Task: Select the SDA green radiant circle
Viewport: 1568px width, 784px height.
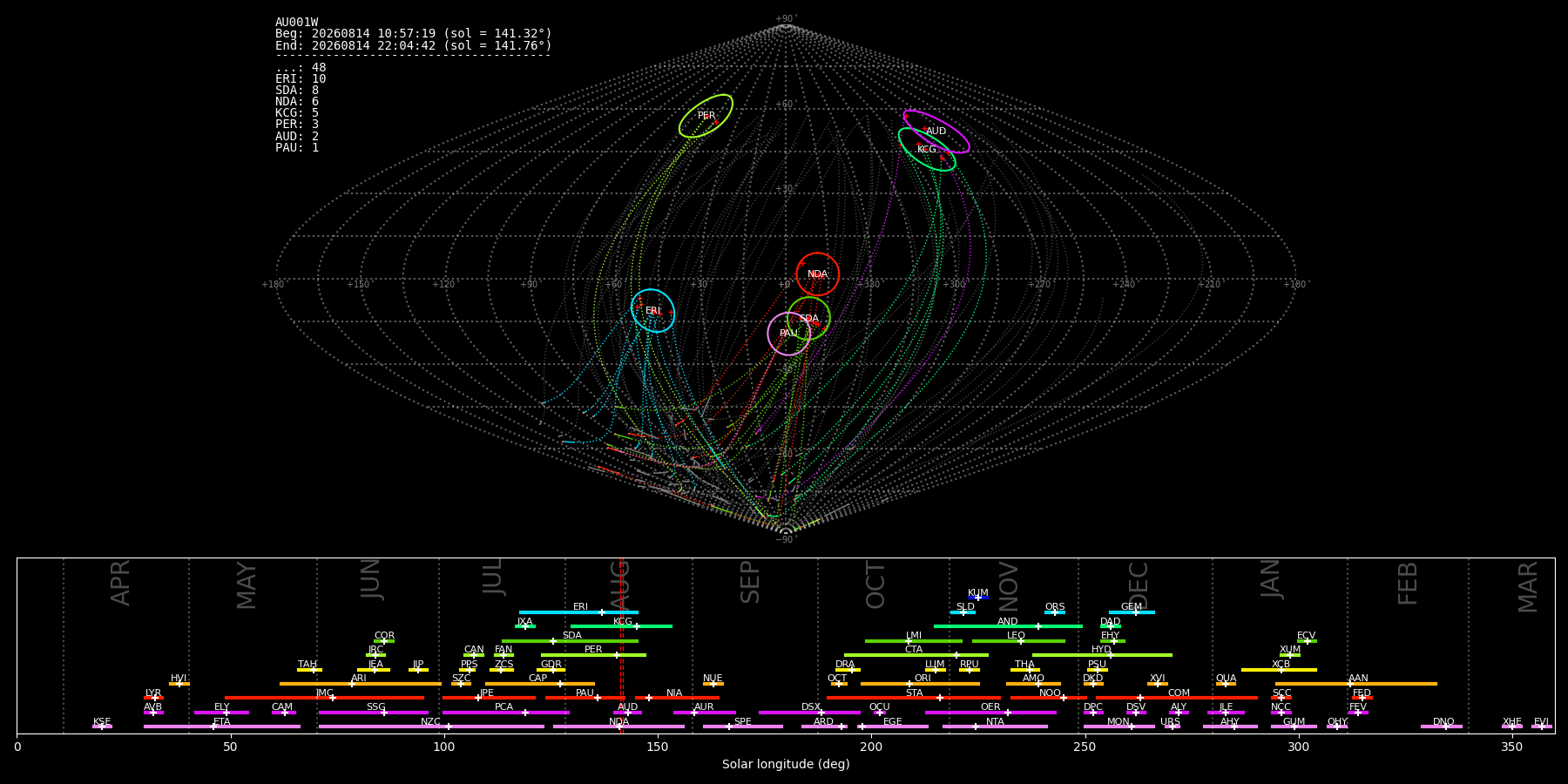Action: (808, 318)
